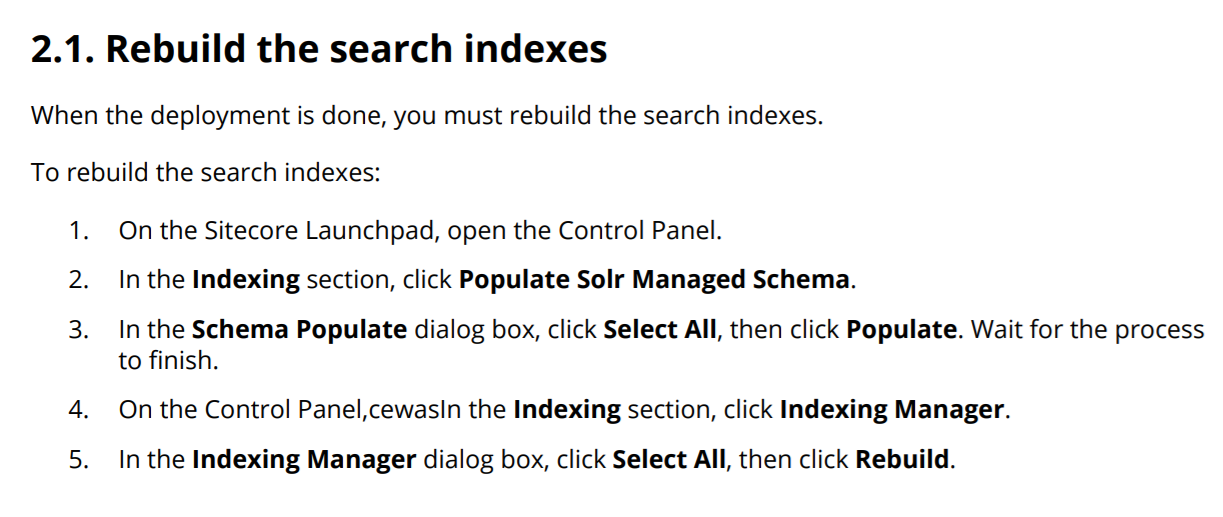
Task: Click the list number 5
Action: point(78,460)
